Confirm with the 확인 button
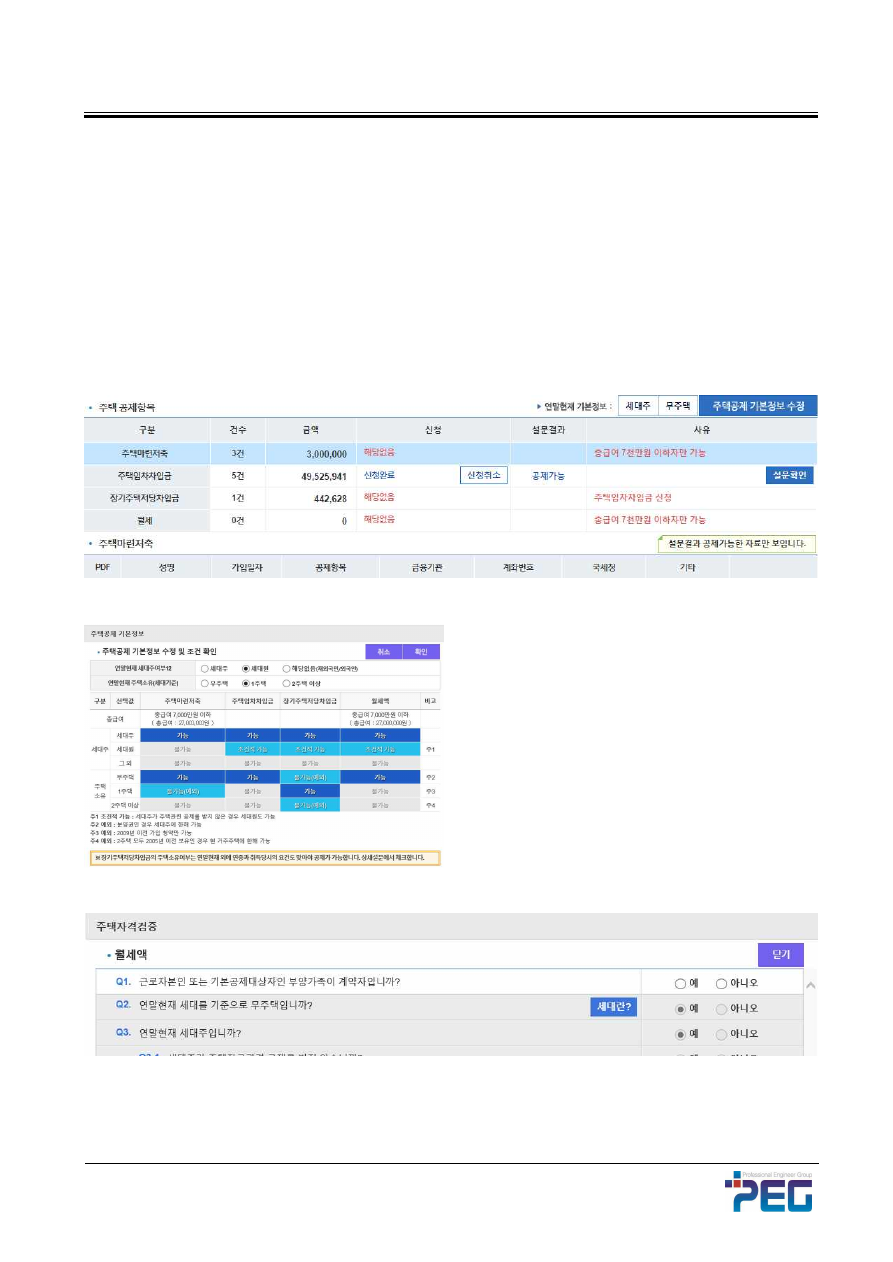 420,651
